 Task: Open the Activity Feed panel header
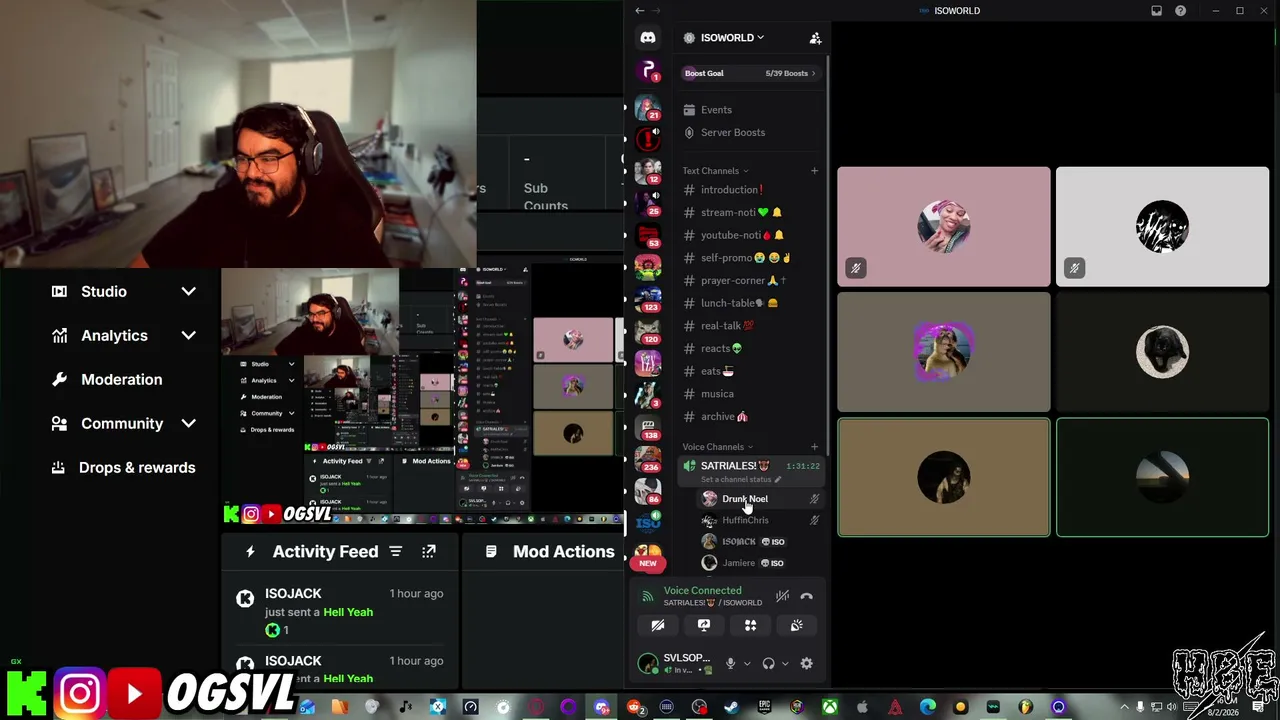[325, 552]
